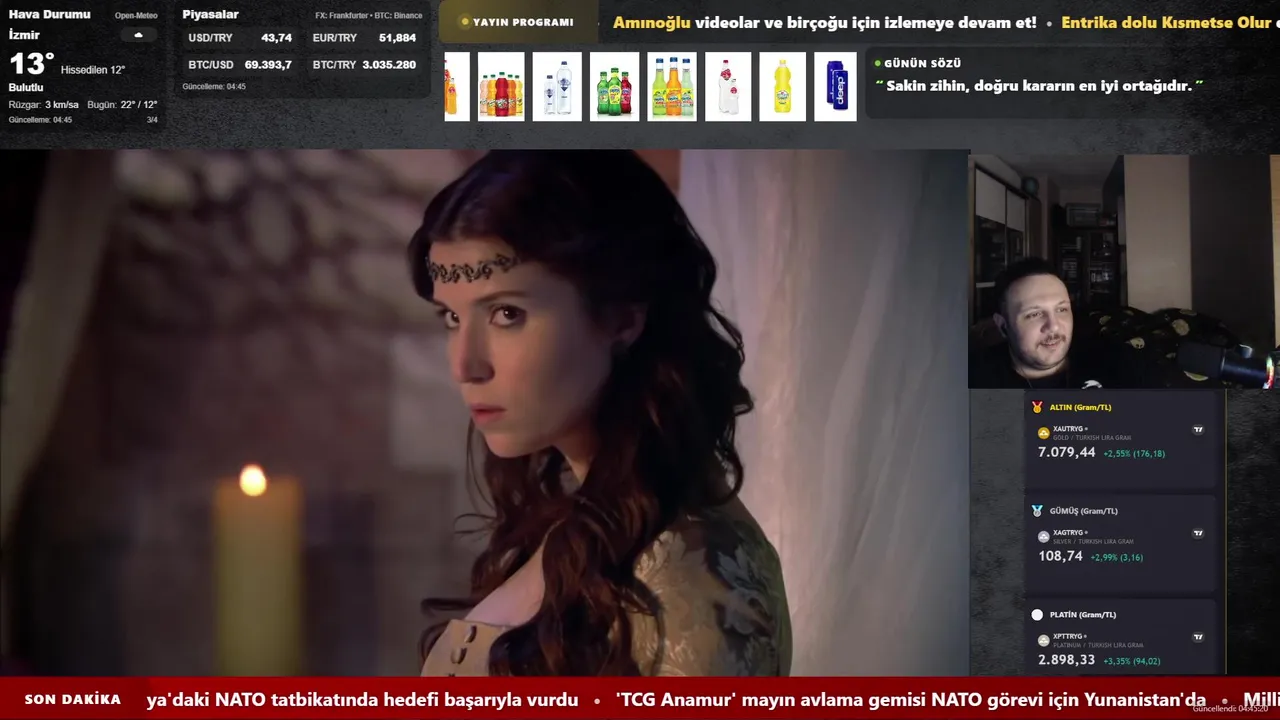Select the red-capped clear bottles thumbnail
This screenshot has width=1280, height=720.
click(x=728, y=87)
